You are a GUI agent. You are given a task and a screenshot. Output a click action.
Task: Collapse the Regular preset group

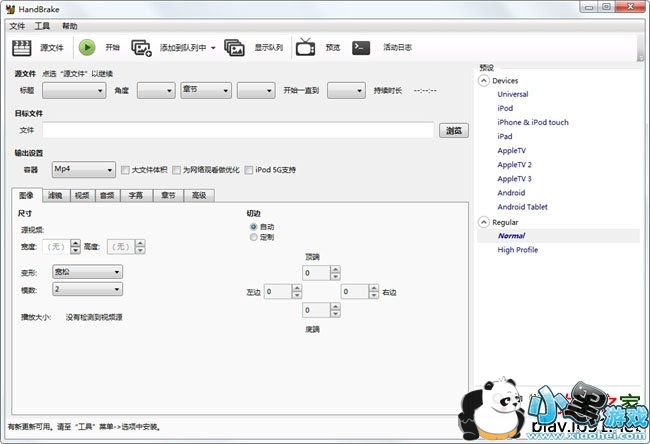click(483, 222)
